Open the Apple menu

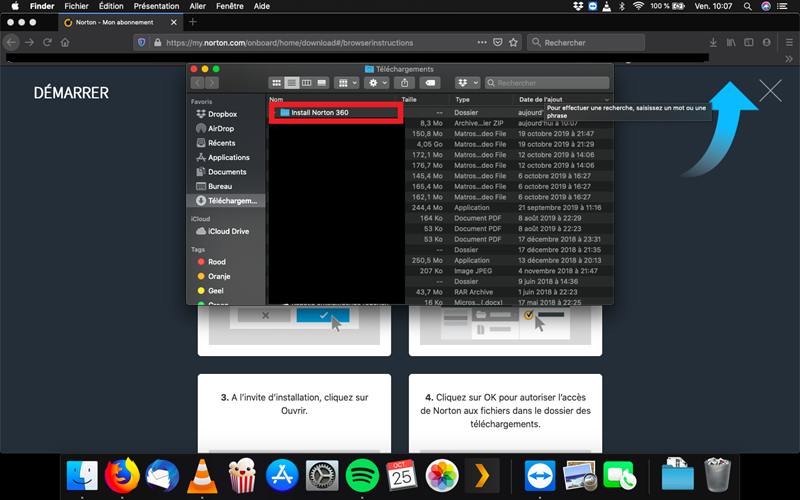[x=15, y=6]
